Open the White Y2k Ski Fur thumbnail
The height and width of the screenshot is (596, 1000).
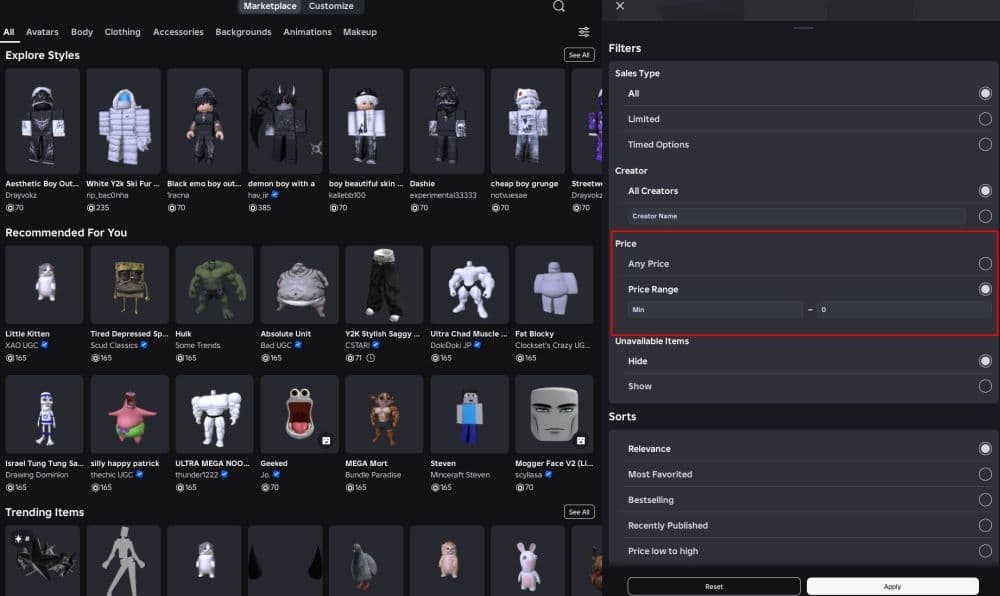124,121
